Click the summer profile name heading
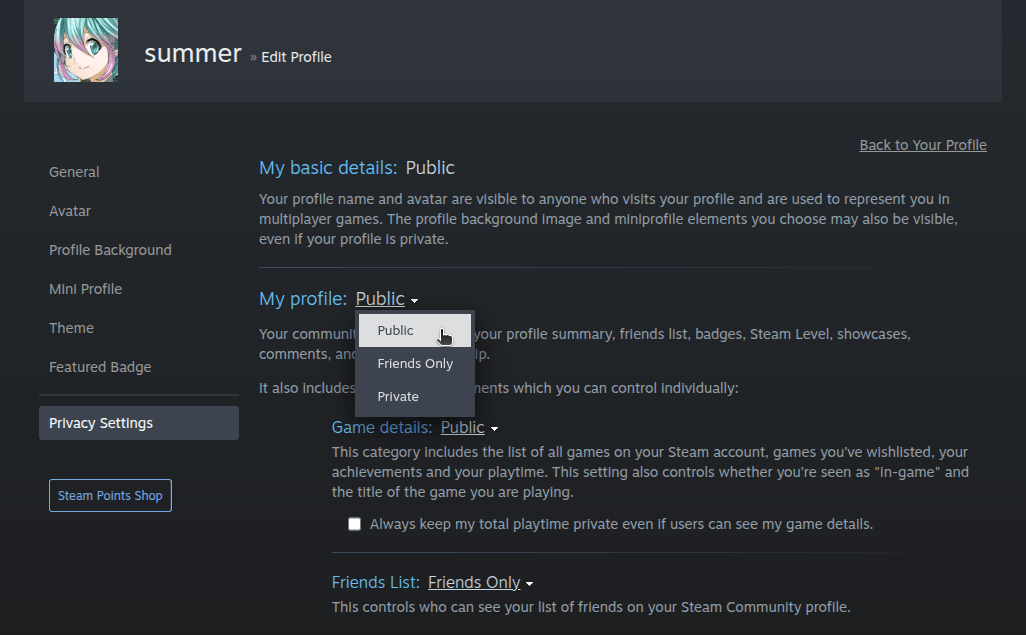 [192, 53]
